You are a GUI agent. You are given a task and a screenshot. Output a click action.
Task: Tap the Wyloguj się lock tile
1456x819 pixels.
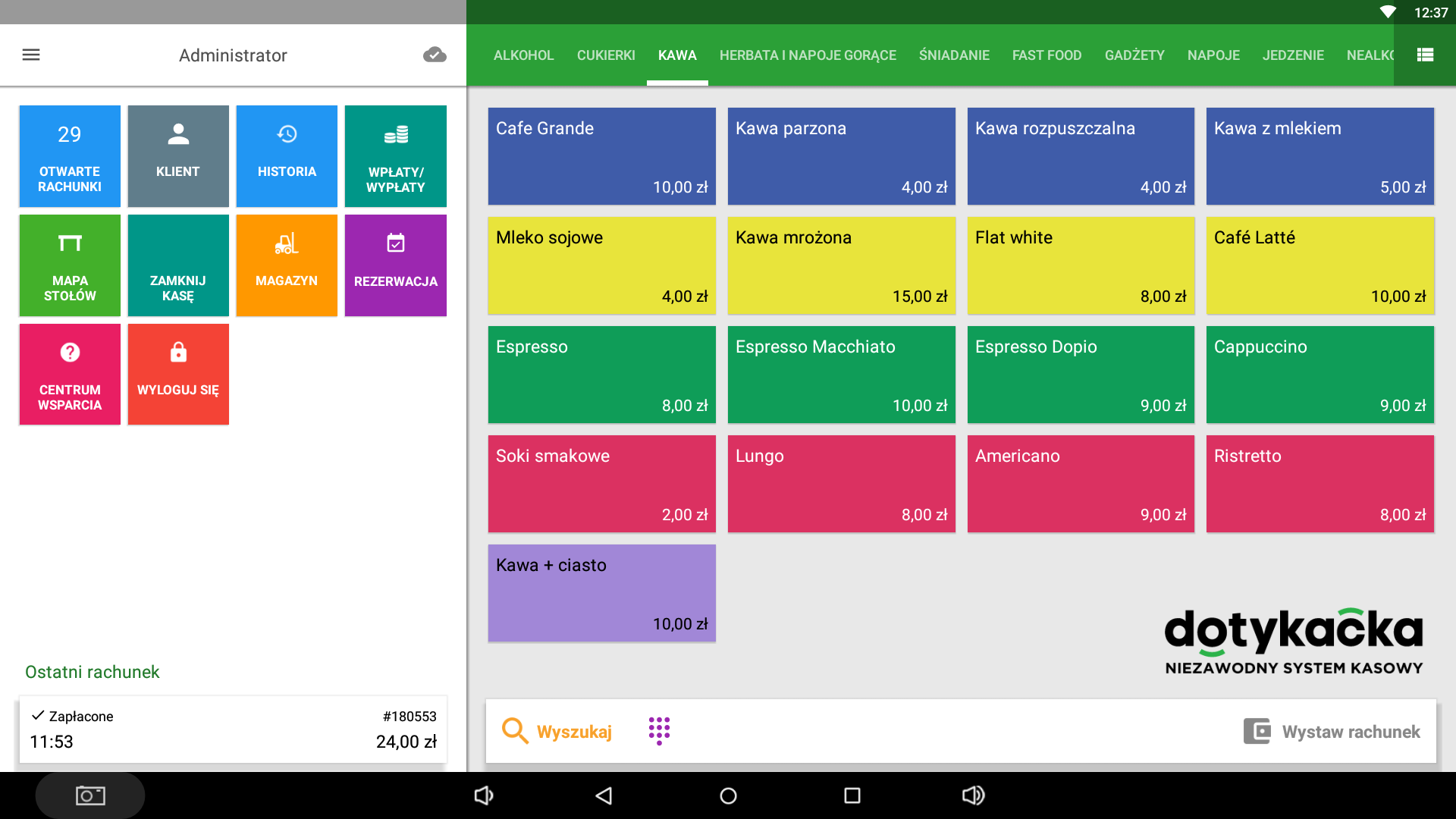178,375
